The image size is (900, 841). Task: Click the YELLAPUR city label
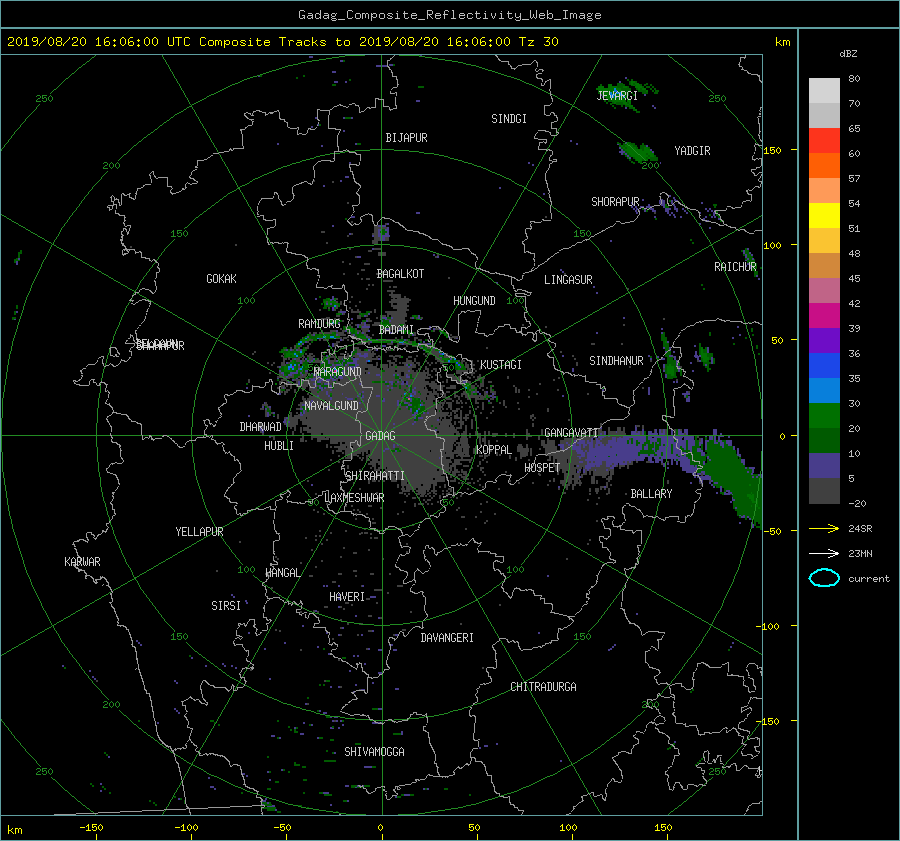[199, 532]
